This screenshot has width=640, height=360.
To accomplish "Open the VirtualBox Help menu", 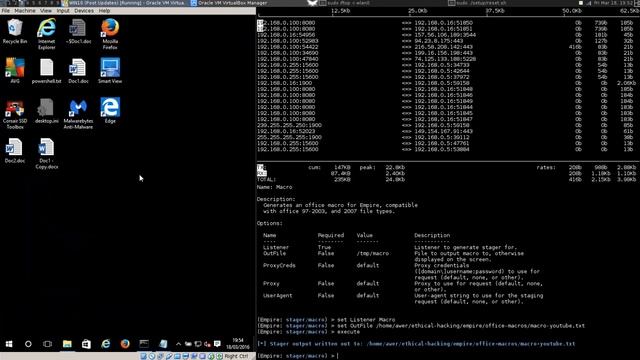I will [104, 11].
